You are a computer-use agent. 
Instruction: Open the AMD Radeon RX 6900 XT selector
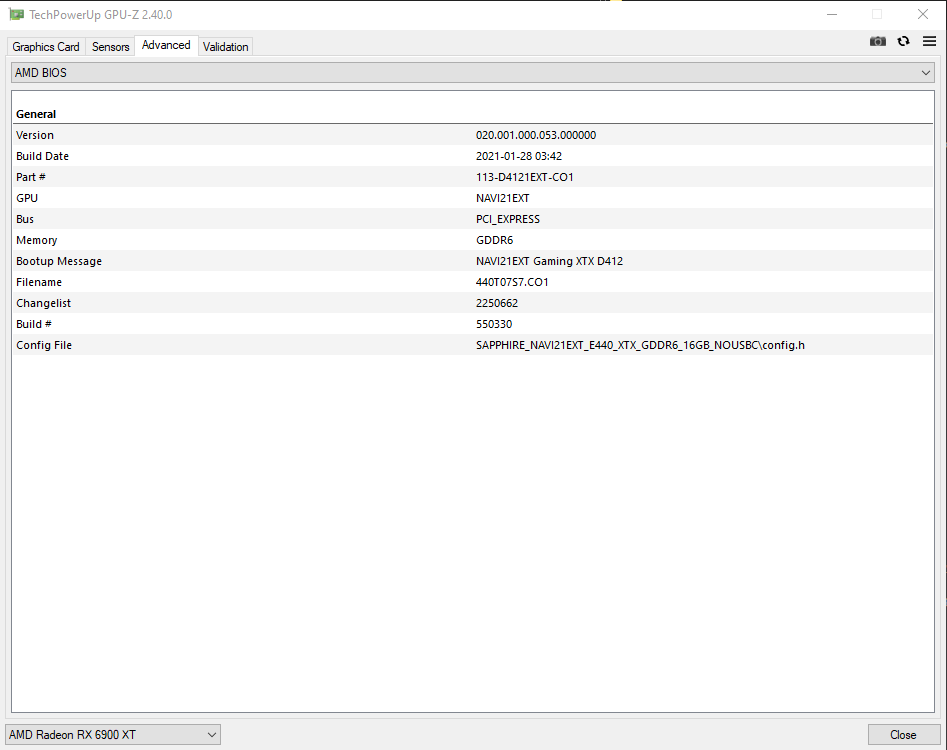click(x=113, y=735)
